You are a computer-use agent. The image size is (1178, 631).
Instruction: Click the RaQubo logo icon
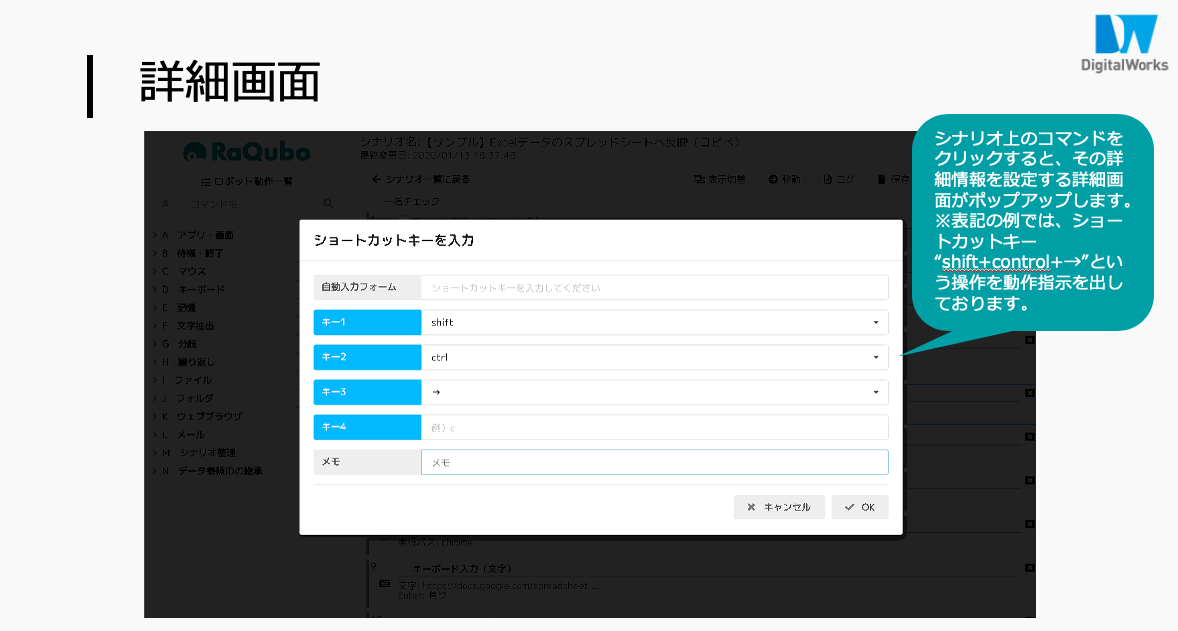(x=196, y=152)
